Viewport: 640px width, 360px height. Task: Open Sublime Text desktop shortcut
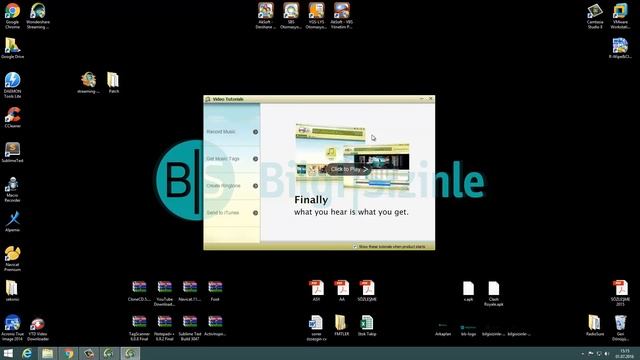[x=12, y=152]
